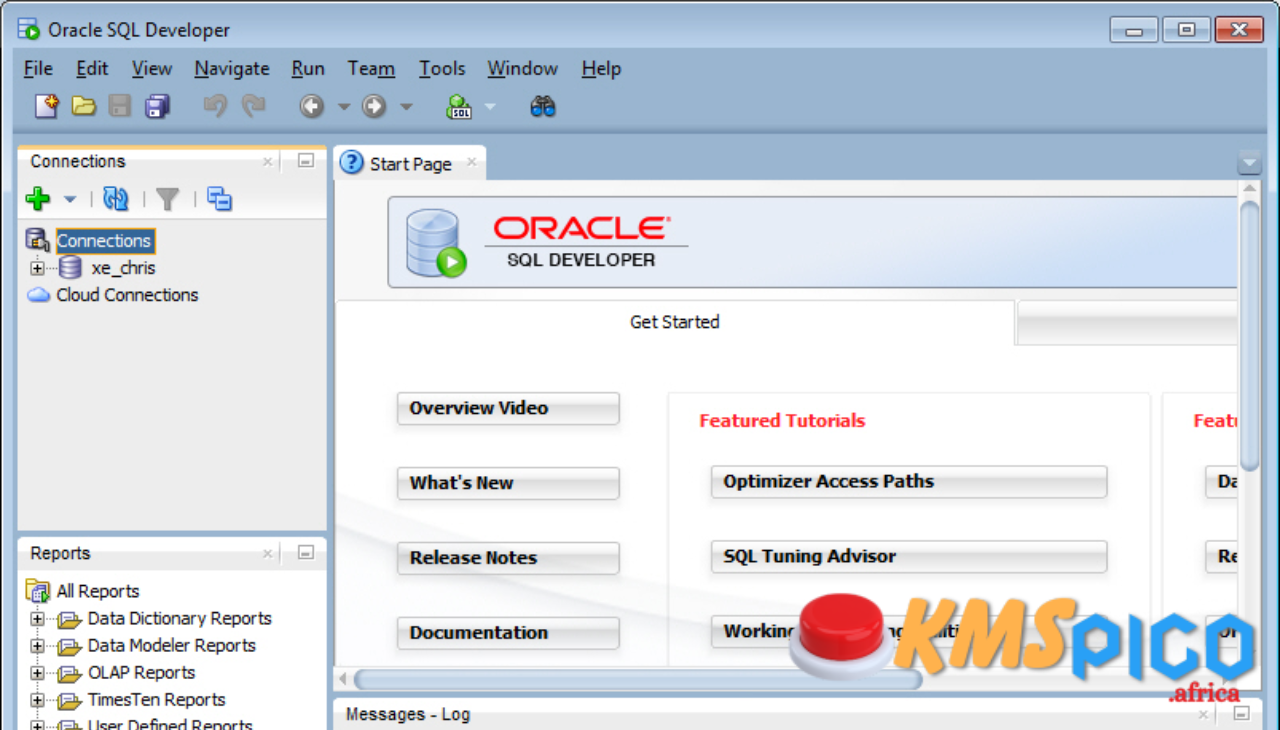Click the Back navigation arrow icon
Screen dimensions: 1280x730
tap(312, 106)
